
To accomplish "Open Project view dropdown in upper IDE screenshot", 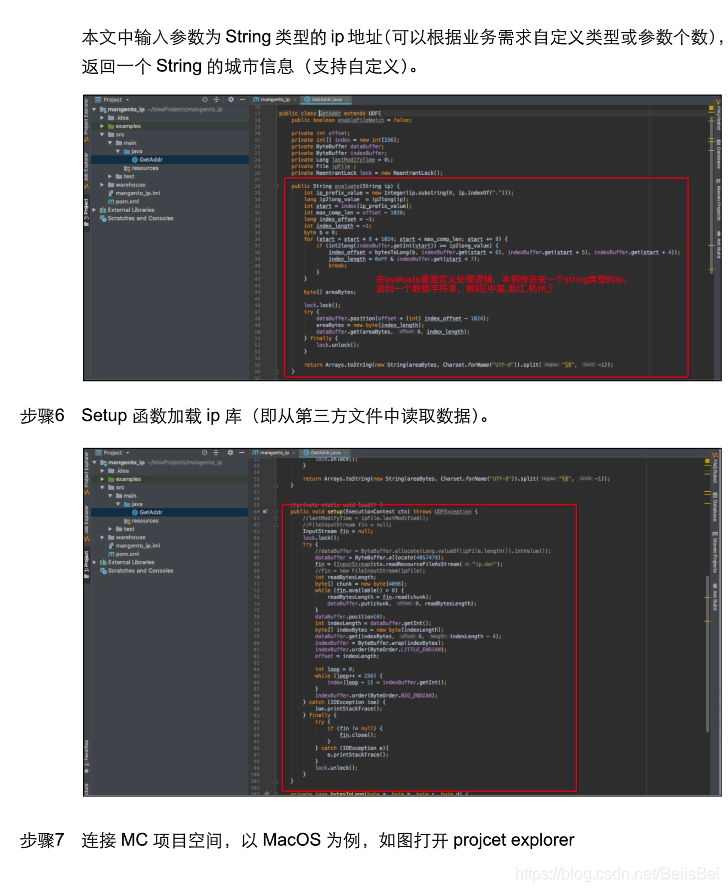I will 112,100.
